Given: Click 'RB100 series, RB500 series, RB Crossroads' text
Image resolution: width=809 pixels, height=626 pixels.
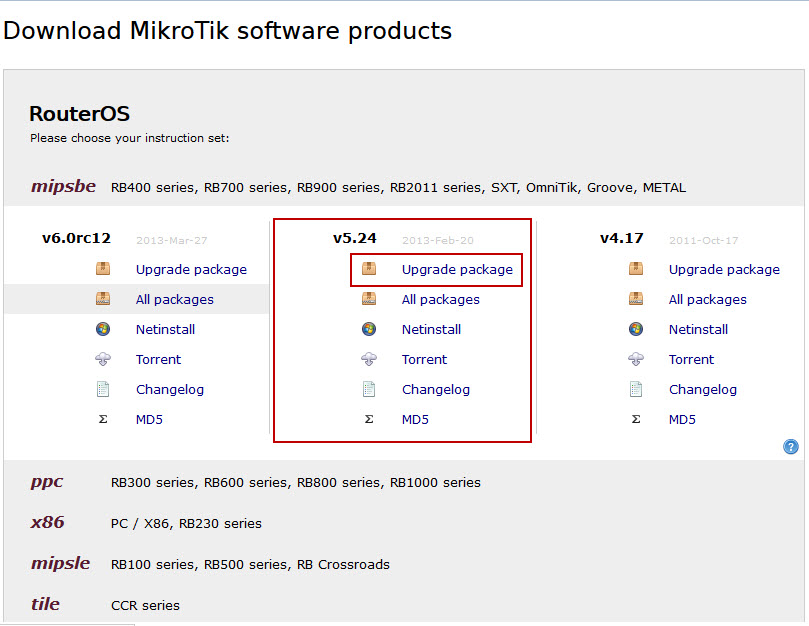Looking at the screenshot, I should (250, 565).
